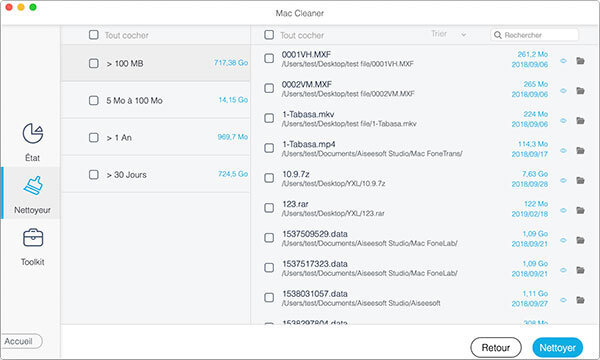Viewport: 600px width, 360px height.
Task: Open folder of 1538031057.data
Action: tap(580, 300)
